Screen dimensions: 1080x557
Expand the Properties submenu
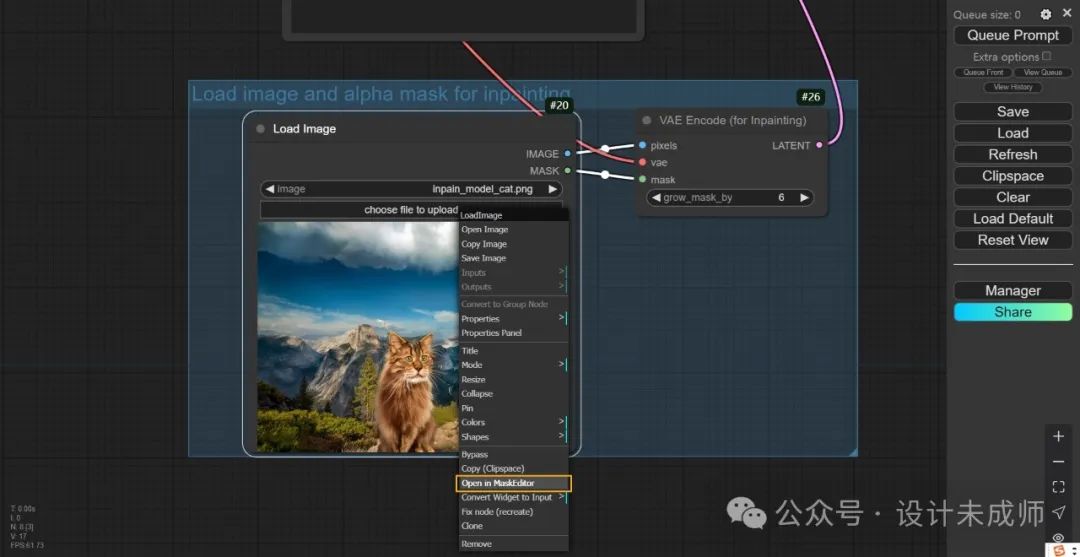[x=513, y=319]
